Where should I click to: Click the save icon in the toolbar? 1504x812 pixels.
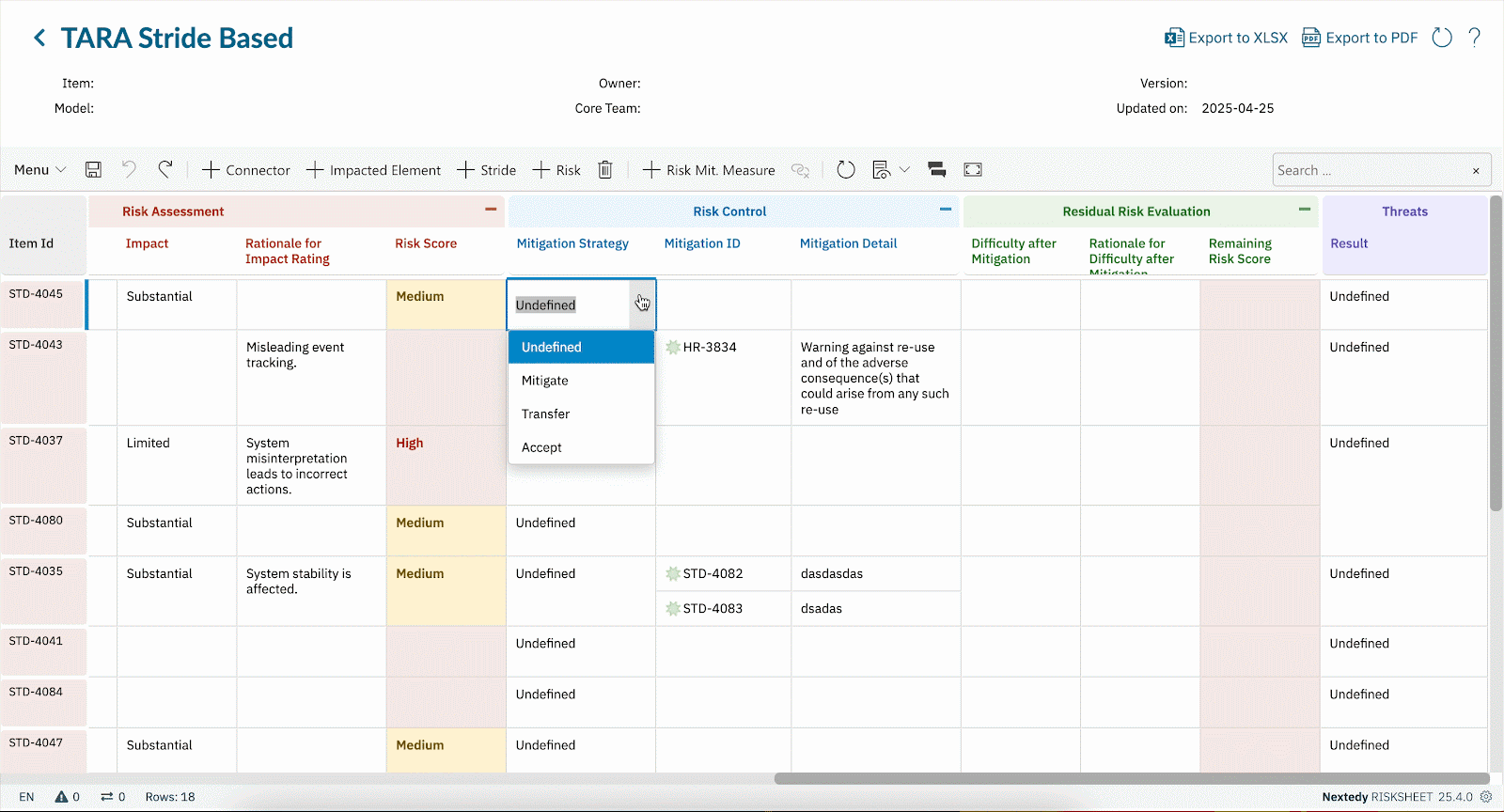point(93,170)
